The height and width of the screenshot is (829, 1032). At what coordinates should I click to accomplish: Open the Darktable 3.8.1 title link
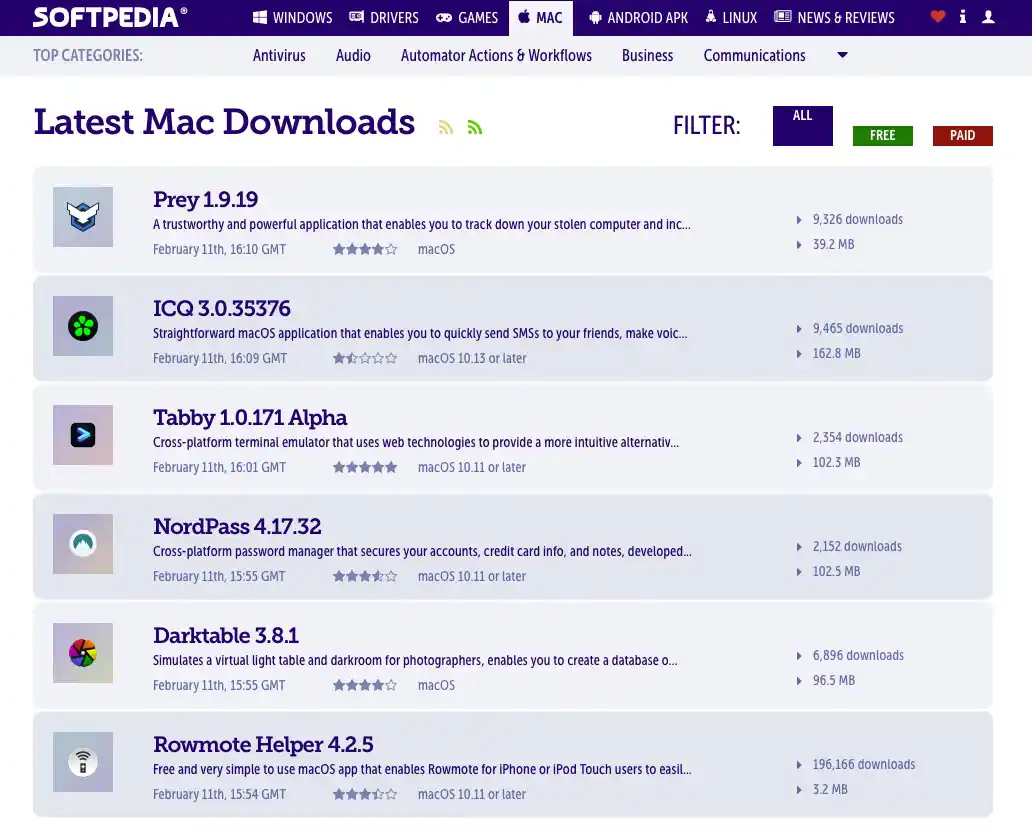point(226,636)
